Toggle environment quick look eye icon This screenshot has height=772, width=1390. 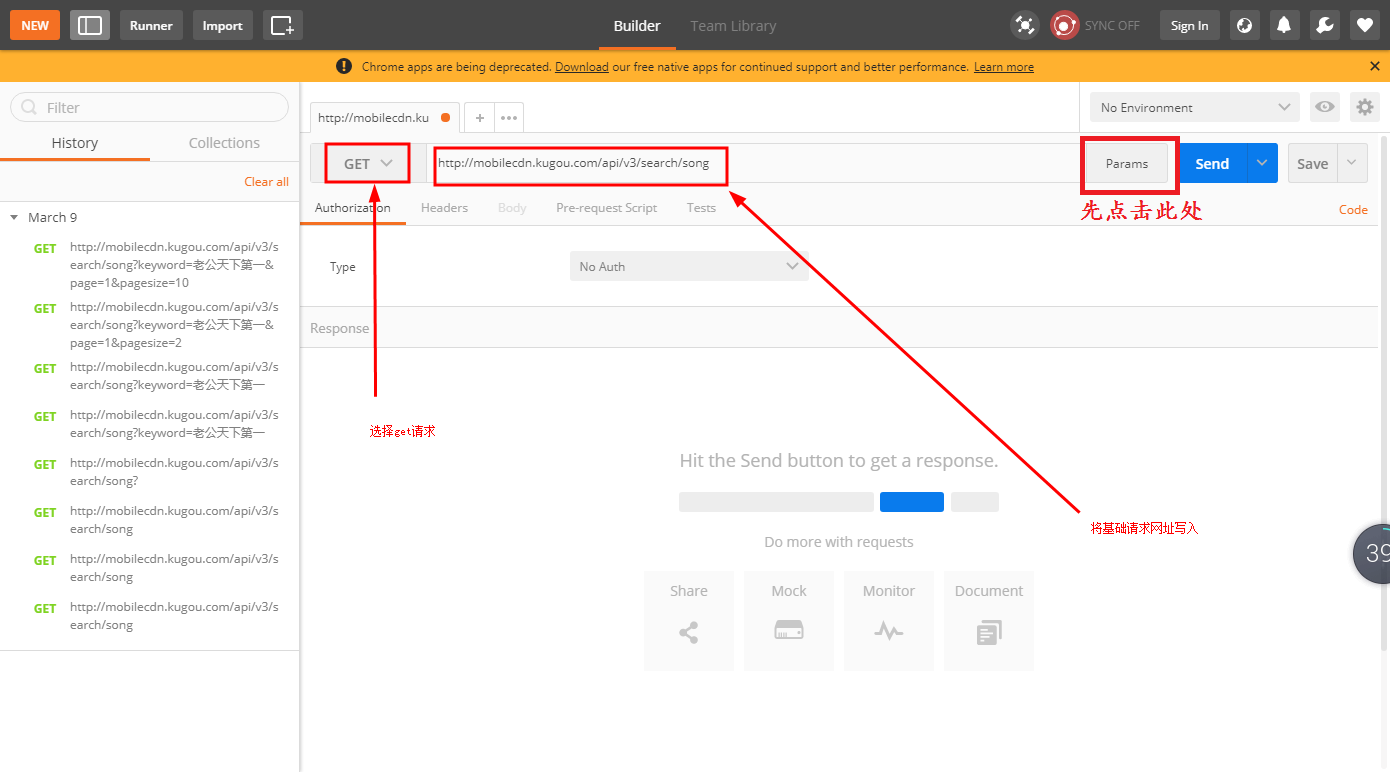pos(1325,107)
